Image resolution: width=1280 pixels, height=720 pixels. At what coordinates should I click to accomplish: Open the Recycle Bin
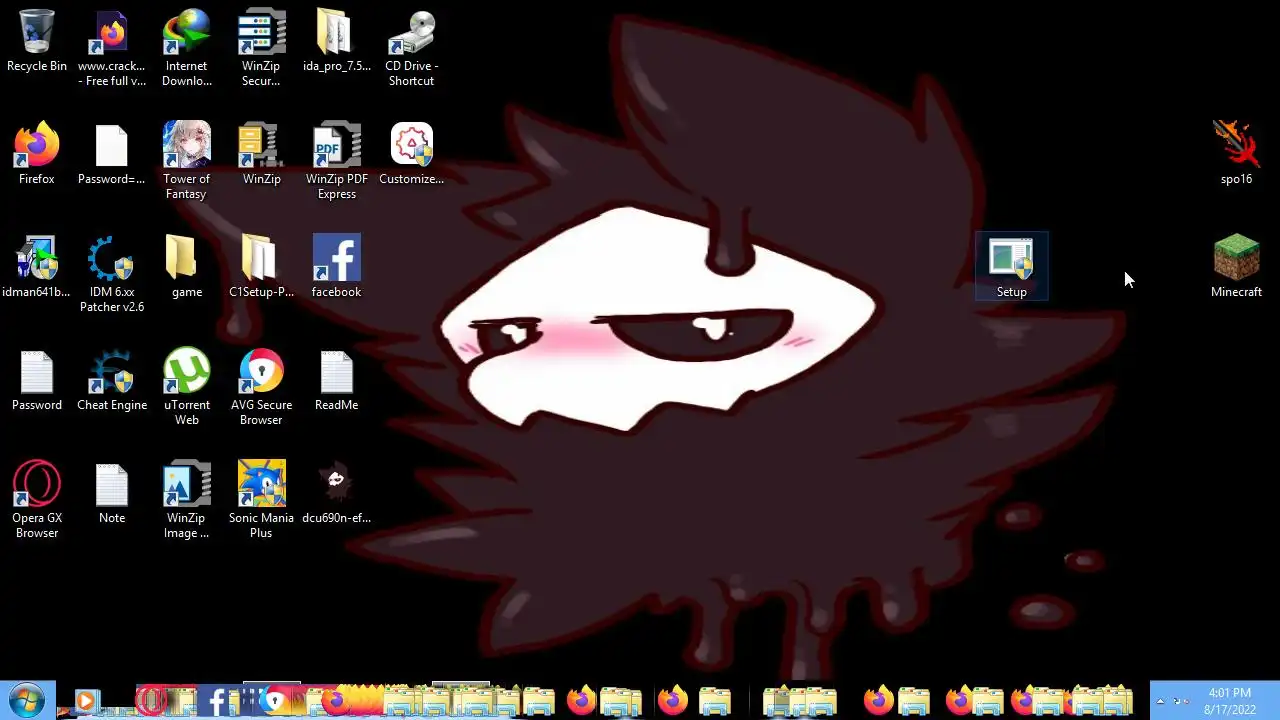click(x=37, y=42)
